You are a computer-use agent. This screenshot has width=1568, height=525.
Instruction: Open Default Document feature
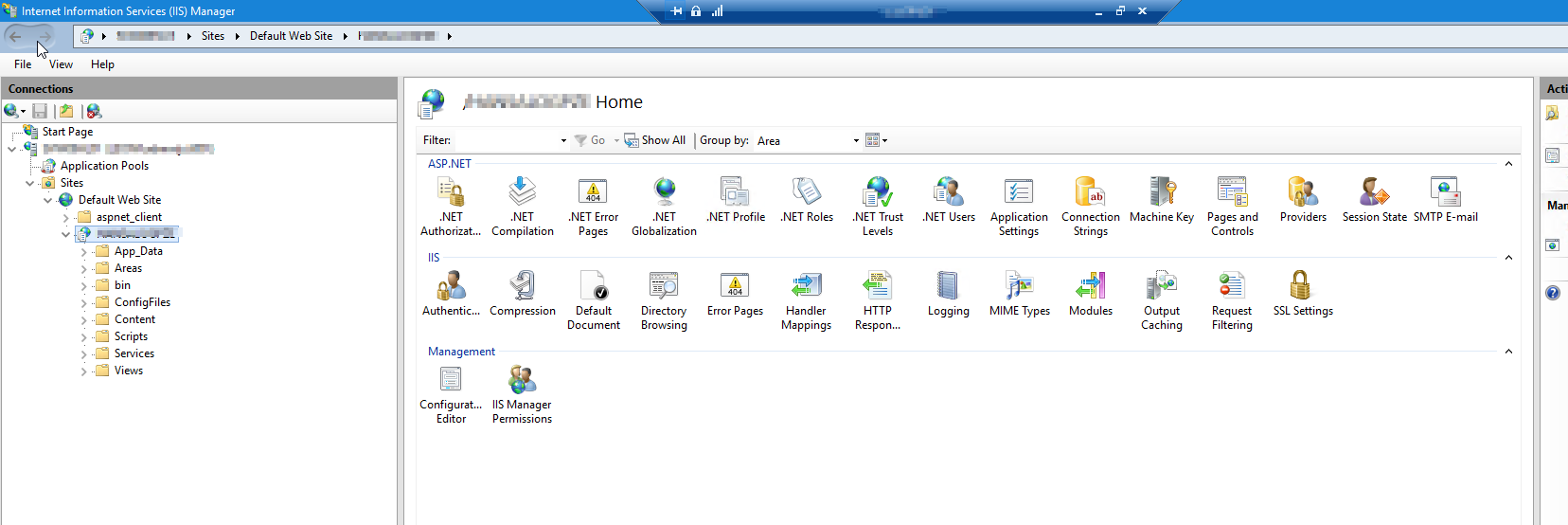[x=594, y=299]
